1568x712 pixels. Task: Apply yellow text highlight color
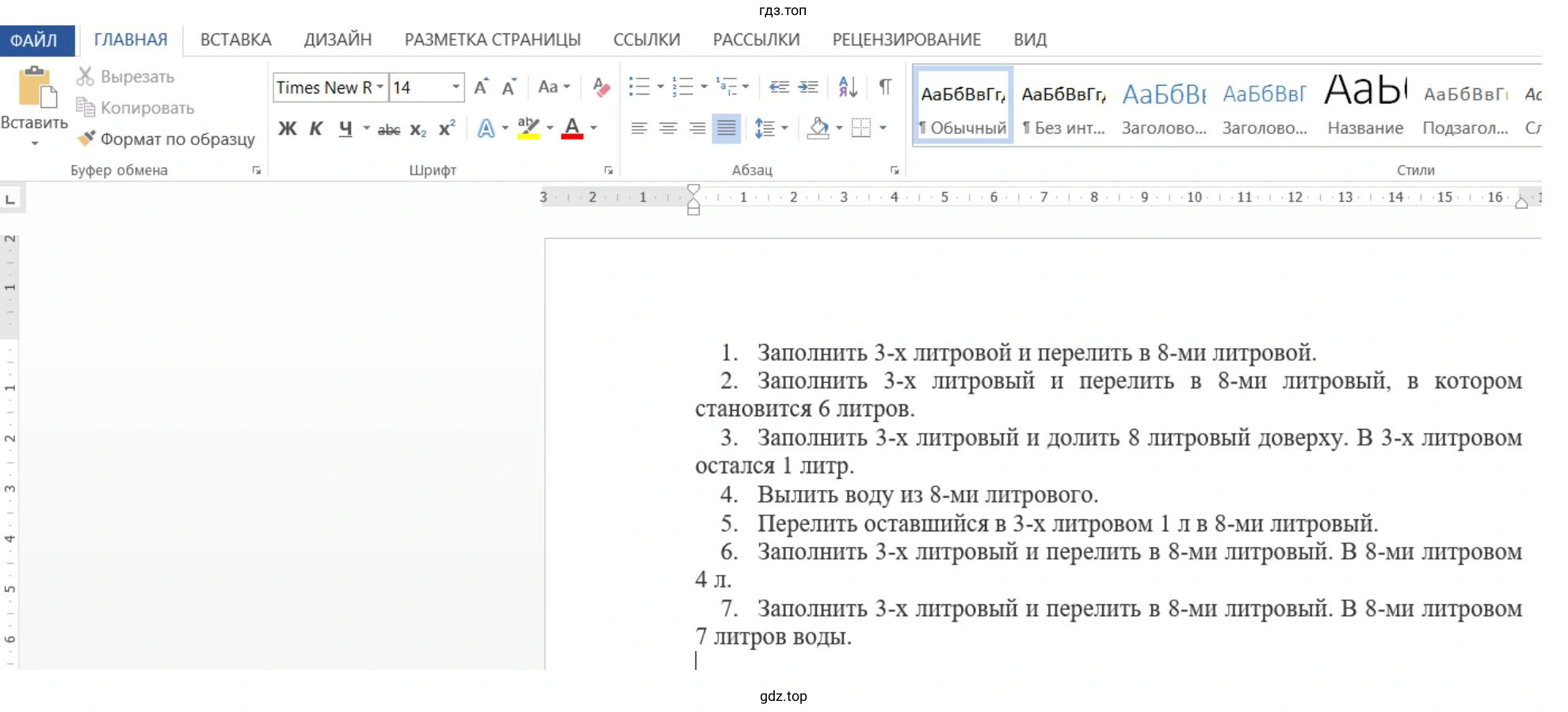528,128
